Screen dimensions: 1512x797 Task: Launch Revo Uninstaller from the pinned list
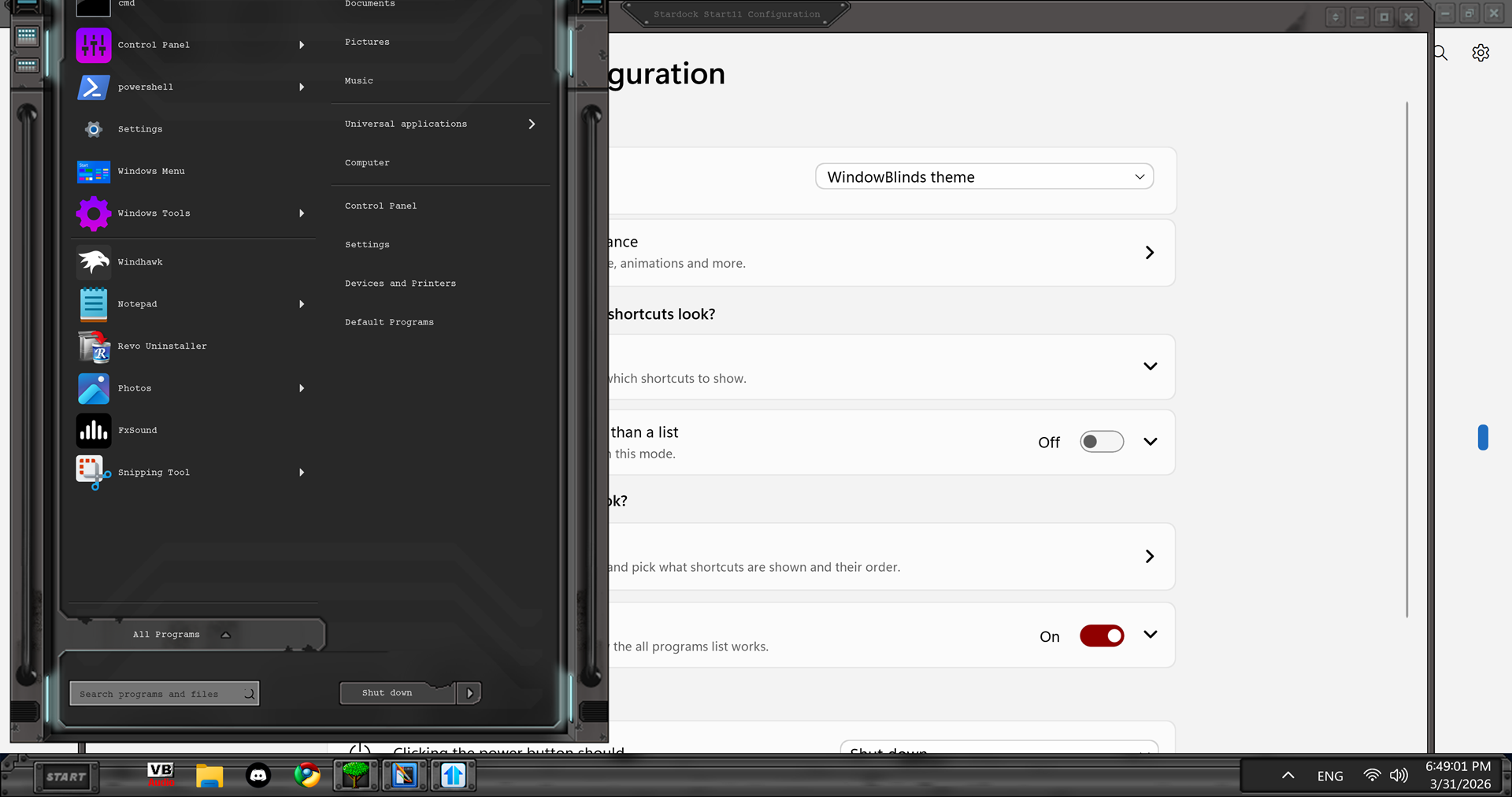pos(161,347)
